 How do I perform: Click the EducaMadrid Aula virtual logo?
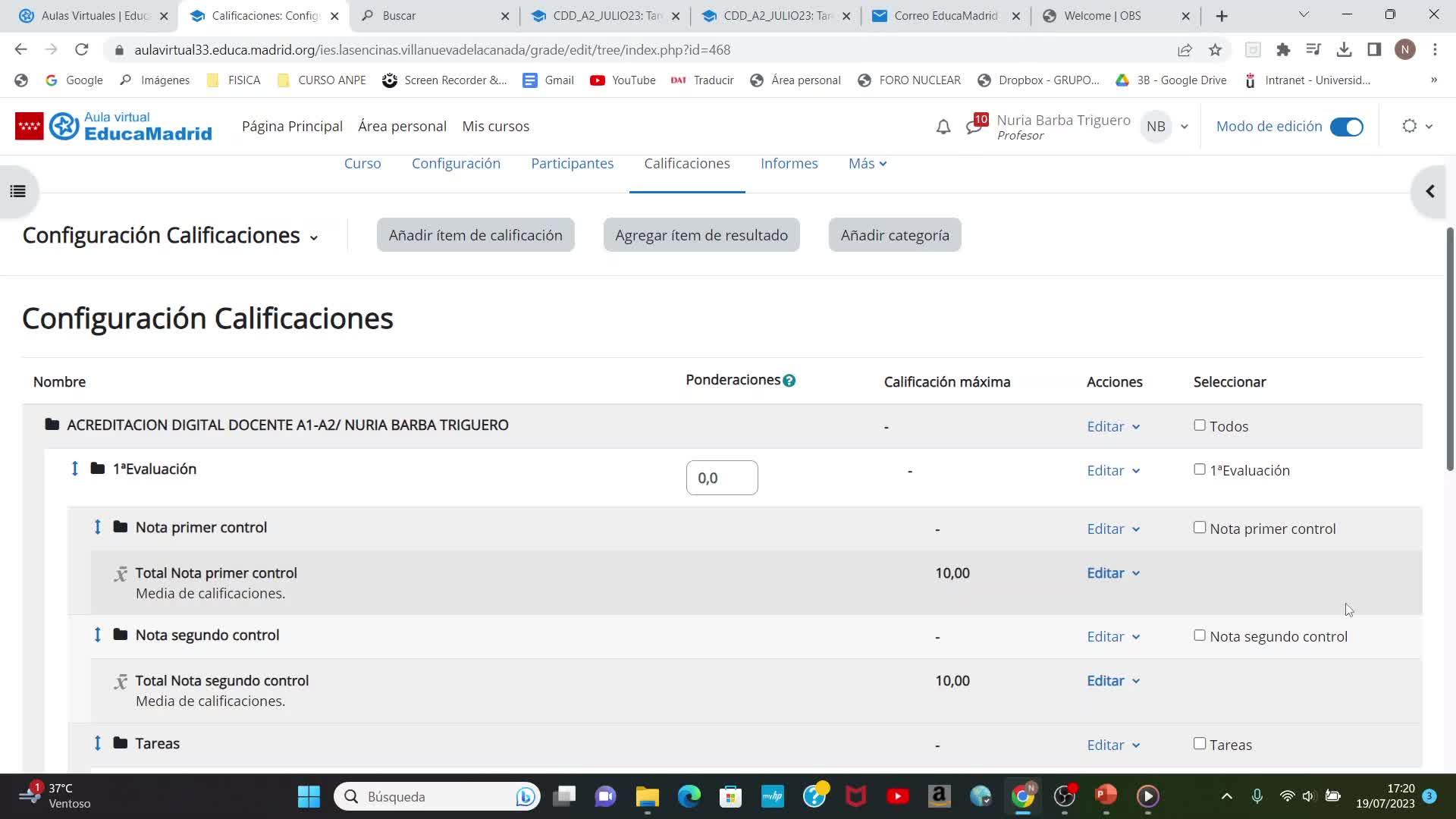(x=114, y=127)
